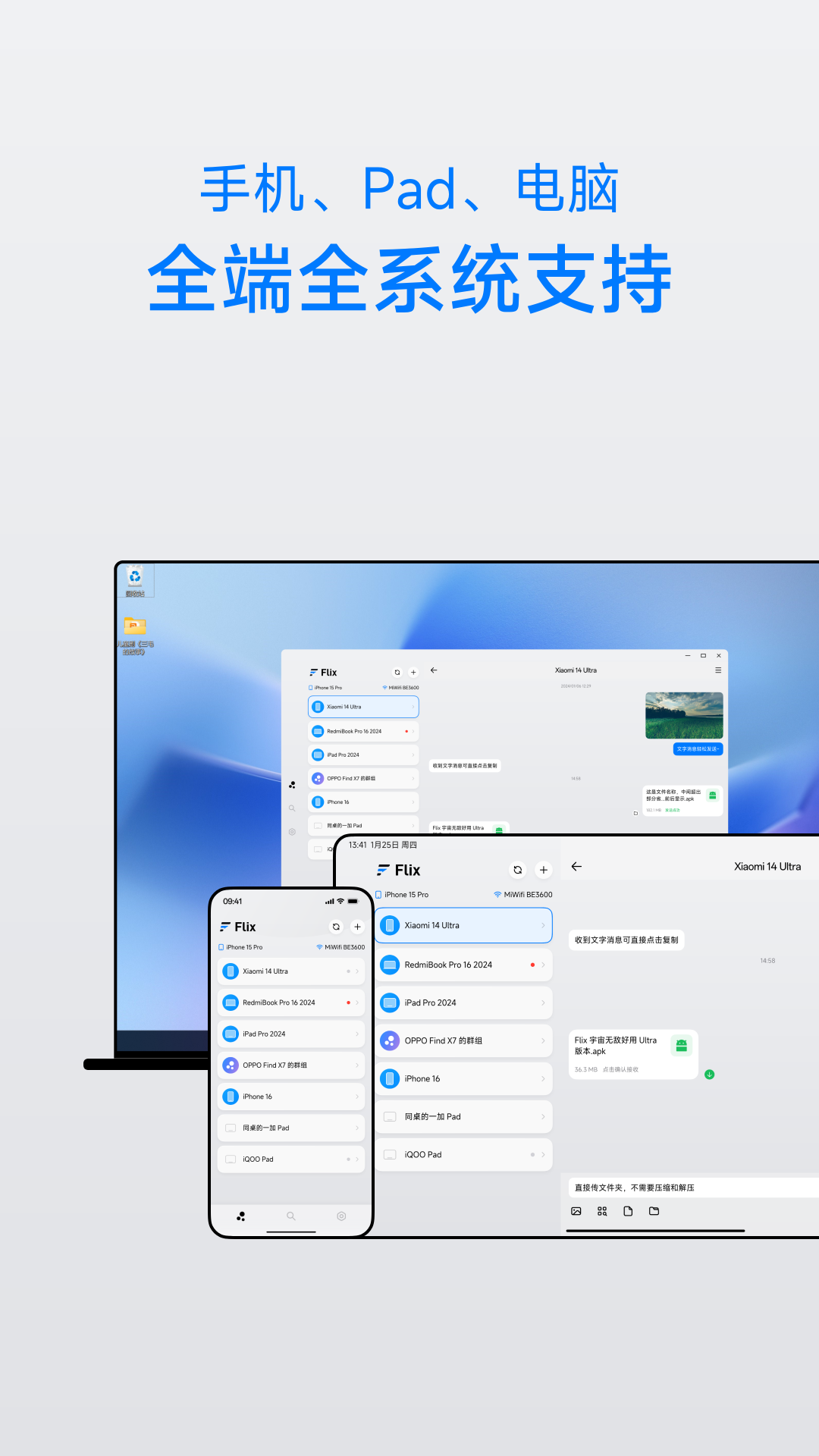The image size is (819, 1456).
Task: Tap the search tab icon on the phone
Action: (x=291, y=1216)
